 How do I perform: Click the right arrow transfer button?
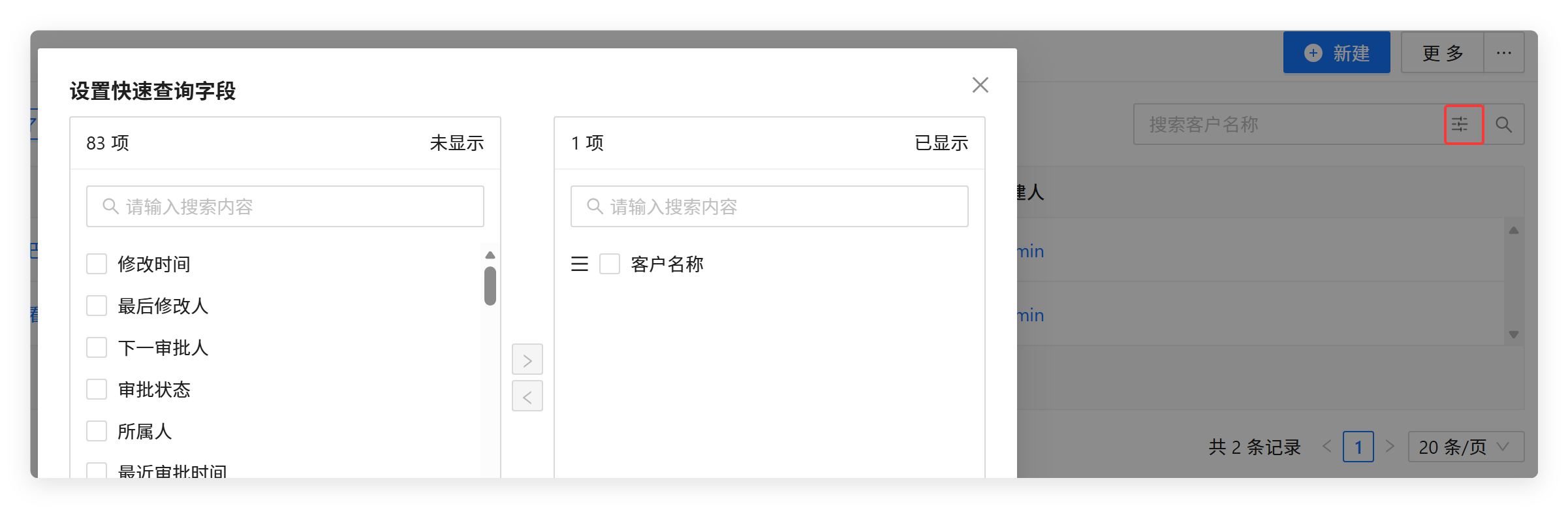point(527,360)
